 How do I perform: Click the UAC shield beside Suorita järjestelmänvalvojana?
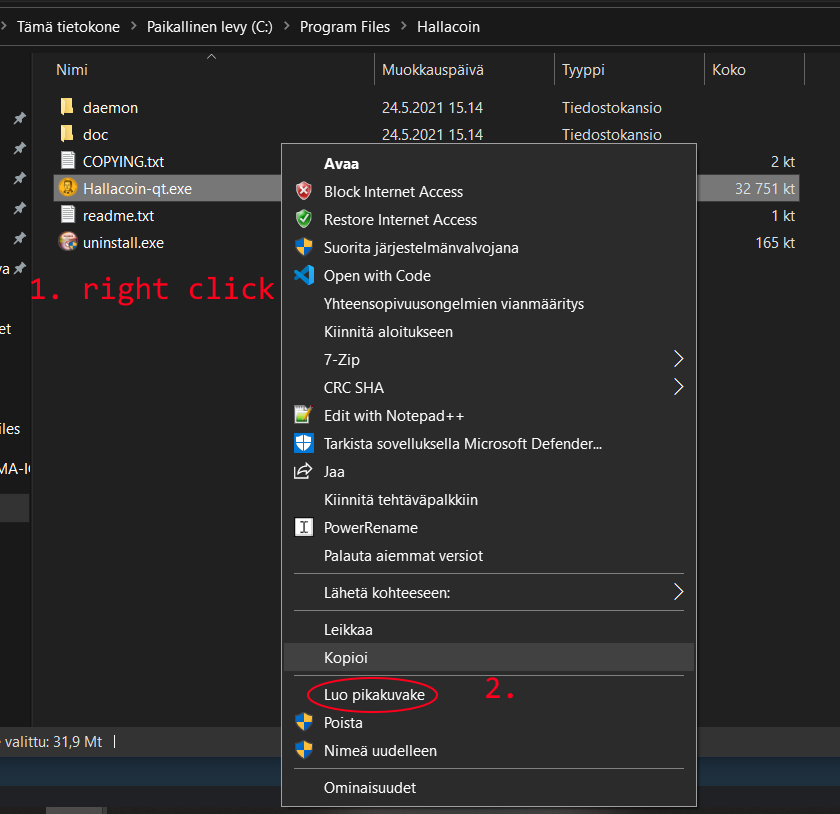pos(304,247)
